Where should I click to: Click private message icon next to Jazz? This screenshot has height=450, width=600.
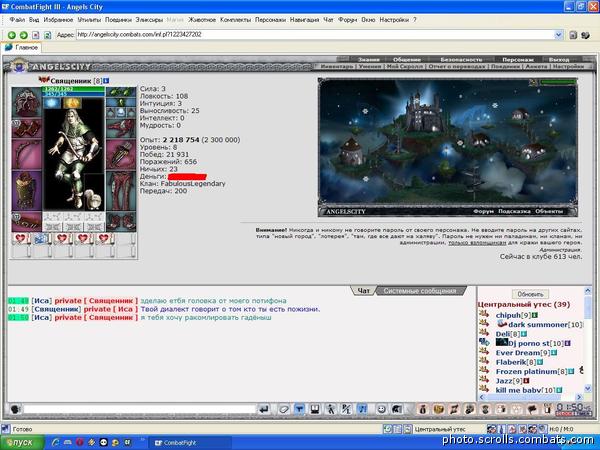pos(484,380)
